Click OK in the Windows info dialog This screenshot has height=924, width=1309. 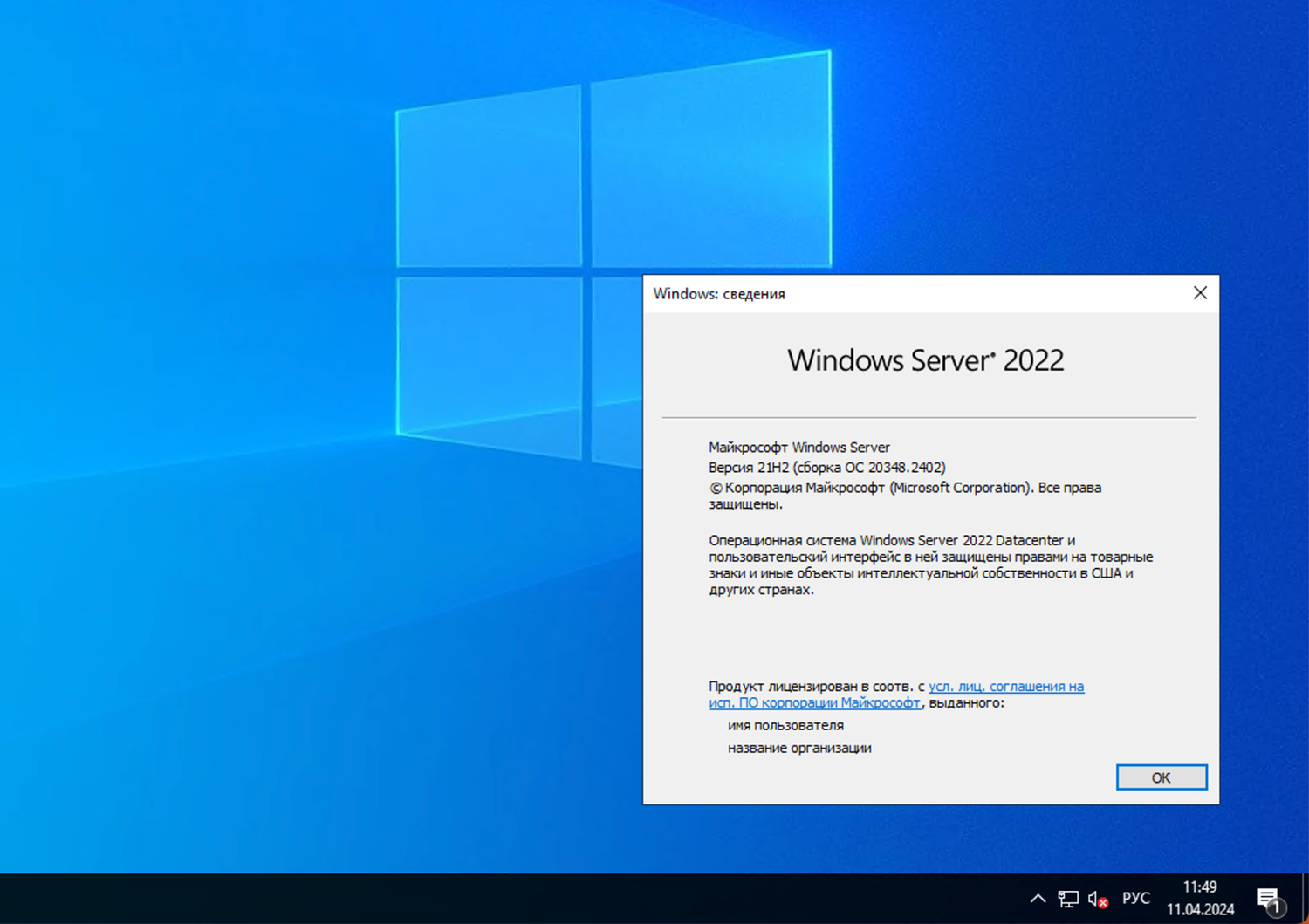pos(1162,777)
